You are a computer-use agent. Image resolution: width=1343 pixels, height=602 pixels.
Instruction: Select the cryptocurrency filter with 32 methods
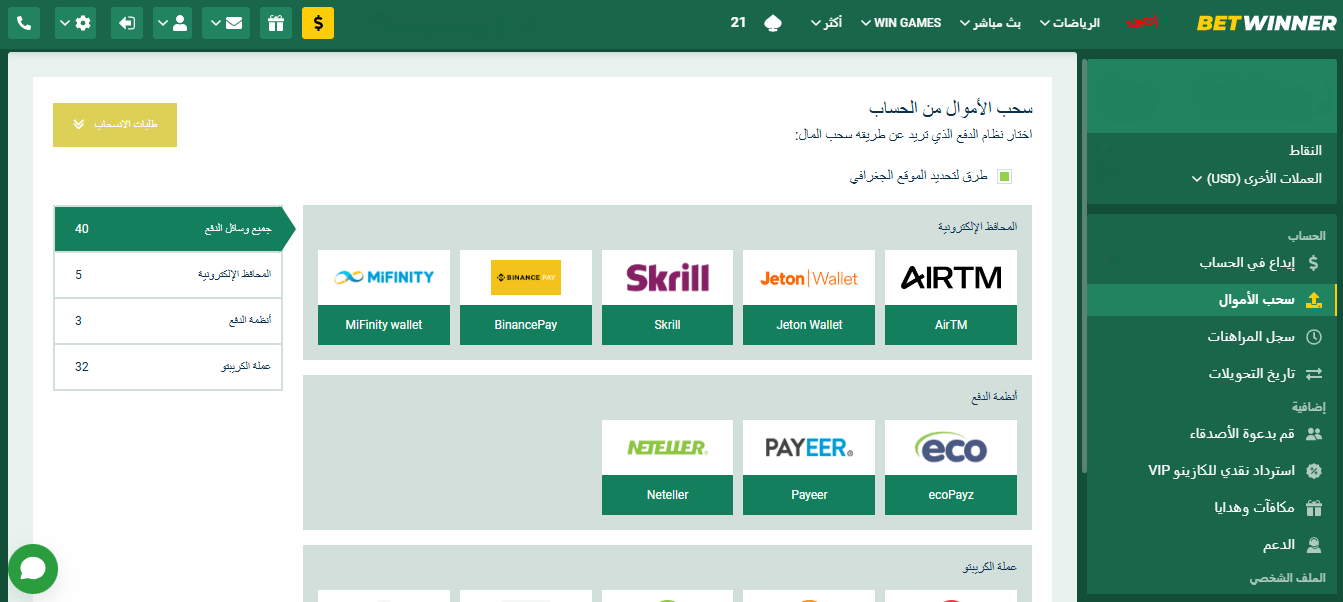point(168,367)
